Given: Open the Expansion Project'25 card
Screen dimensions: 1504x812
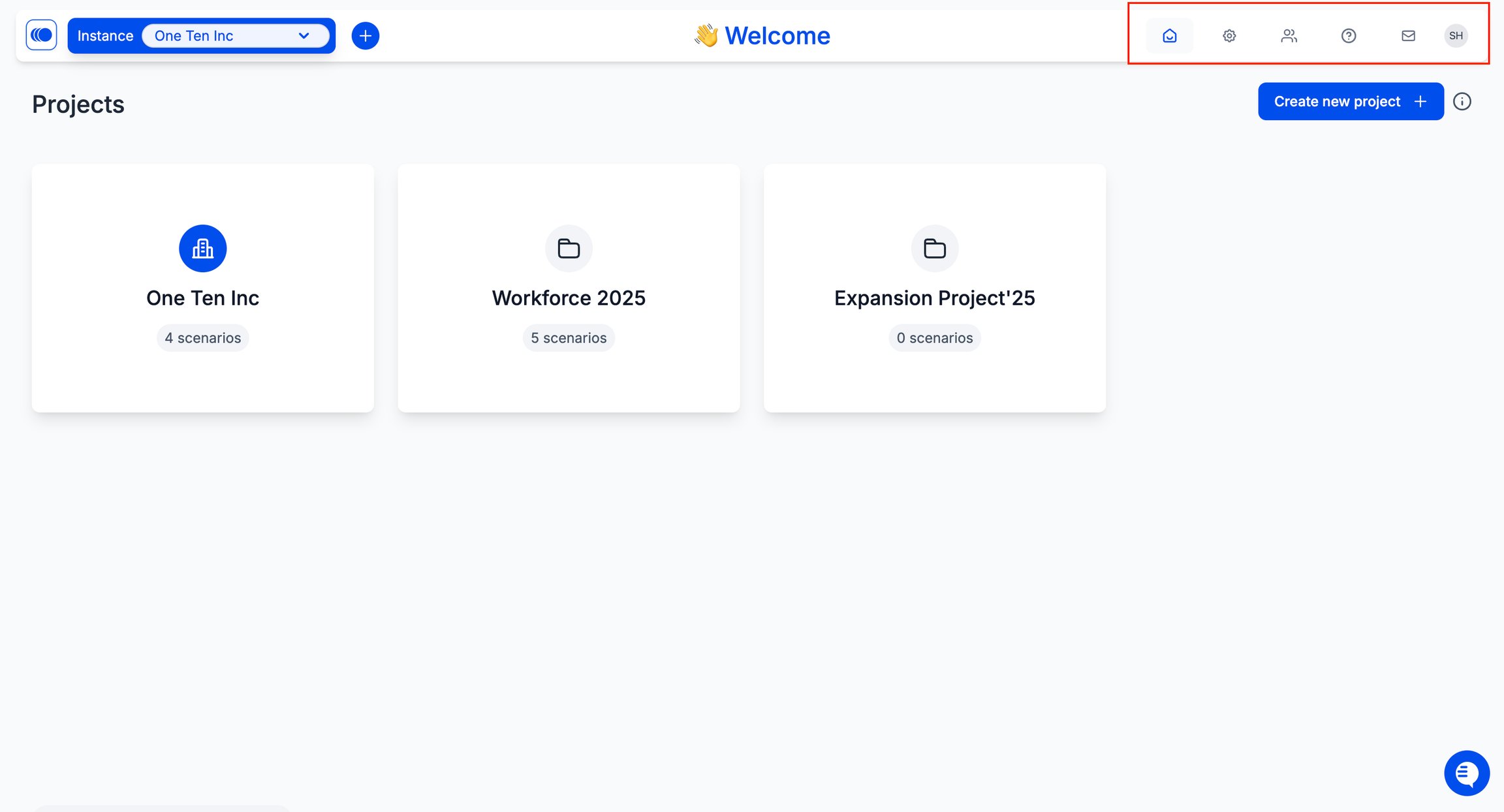Looking at the screenshot, I should coord(935,288).
